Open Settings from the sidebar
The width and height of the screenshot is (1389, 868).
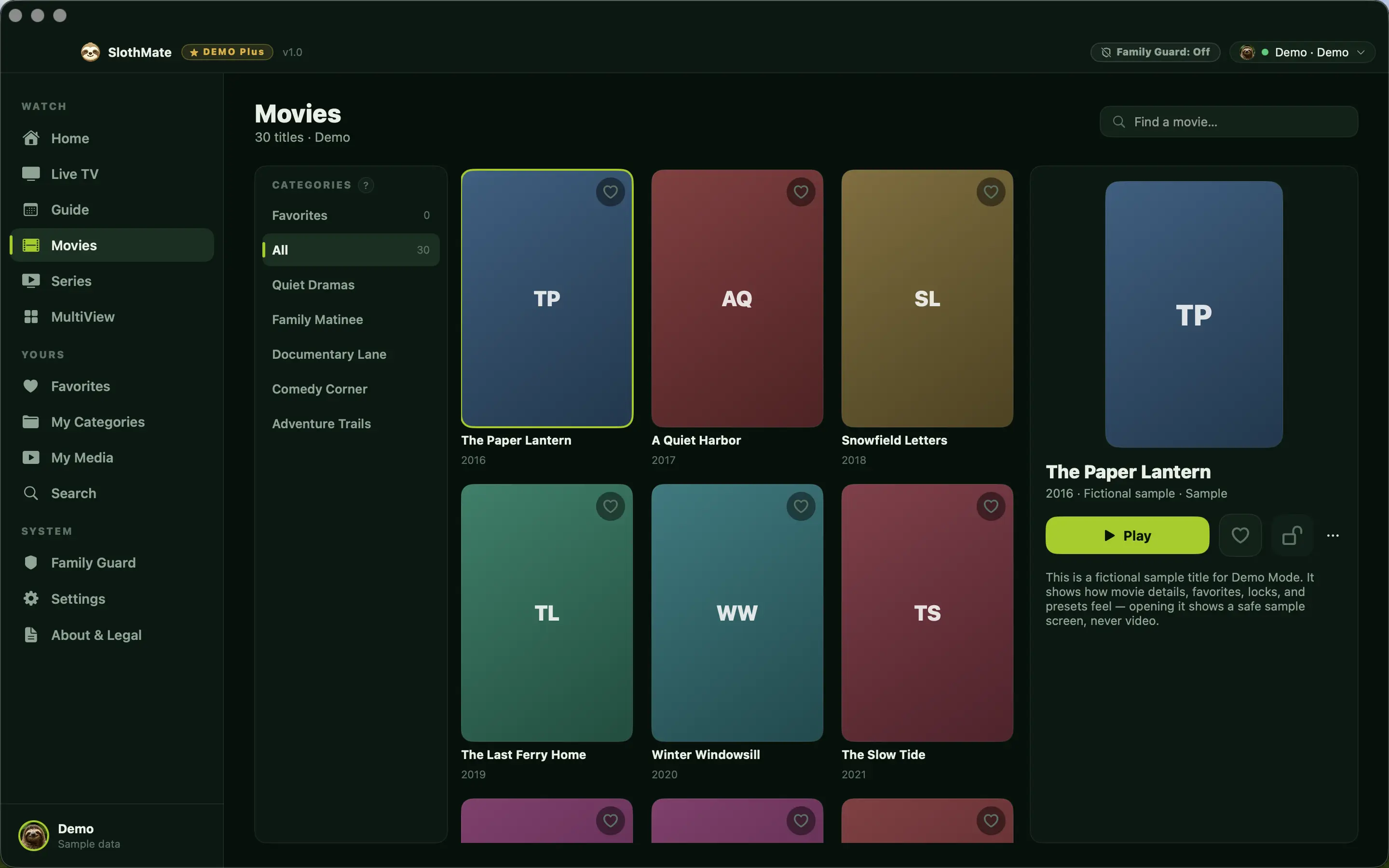click(x=112, y=599)
